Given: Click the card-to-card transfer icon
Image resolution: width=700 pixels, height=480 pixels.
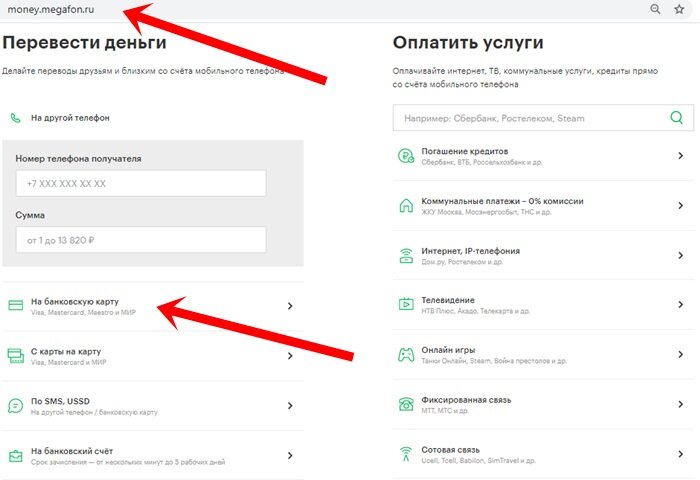Looking at the screenshot, I should coord(16,356).
